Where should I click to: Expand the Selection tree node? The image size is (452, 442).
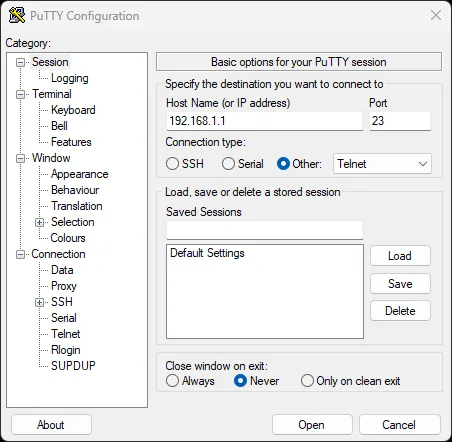click(x=39, y=222)
